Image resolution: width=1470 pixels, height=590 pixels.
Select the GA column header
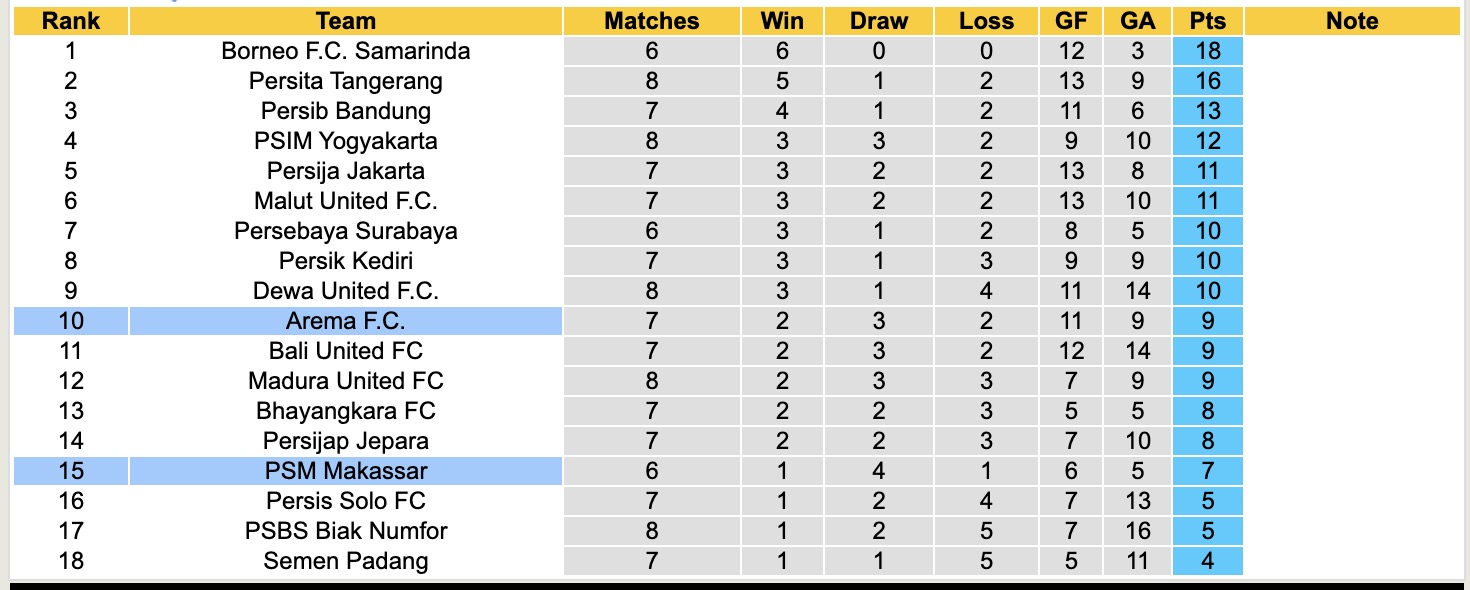[x=1137, y=21]
